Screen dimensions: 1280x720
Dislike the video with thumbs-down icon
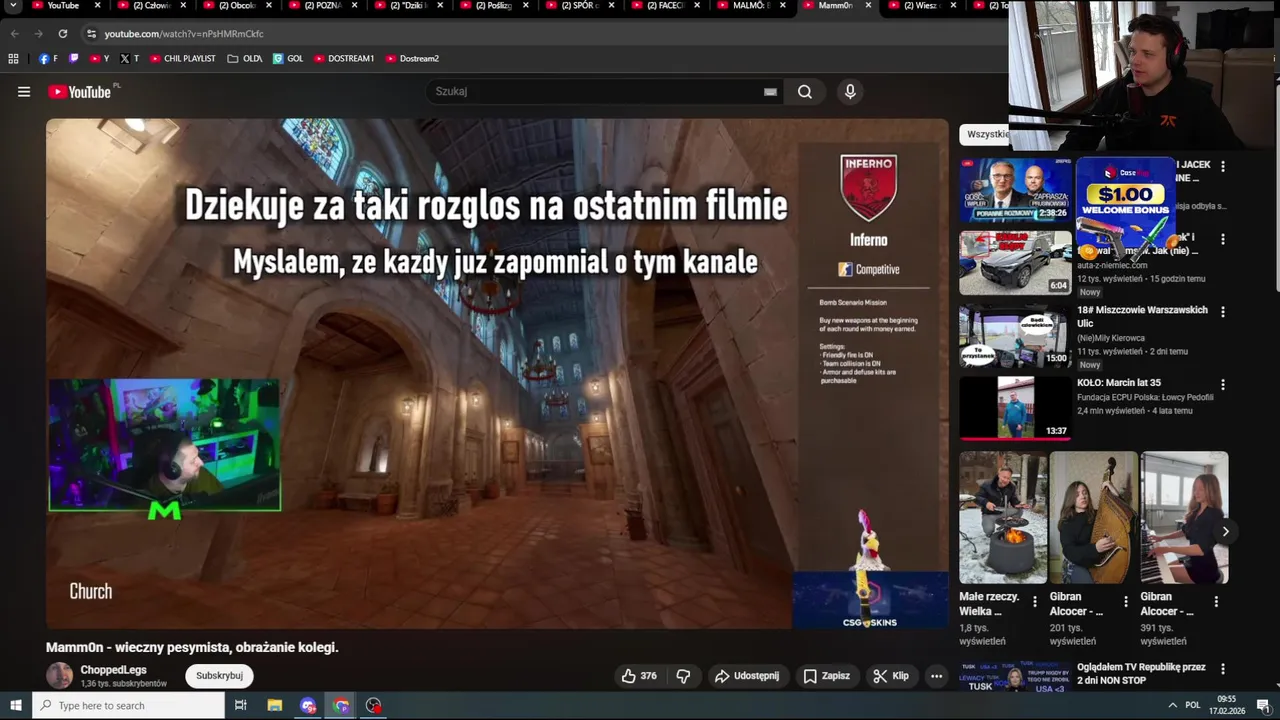683,676
